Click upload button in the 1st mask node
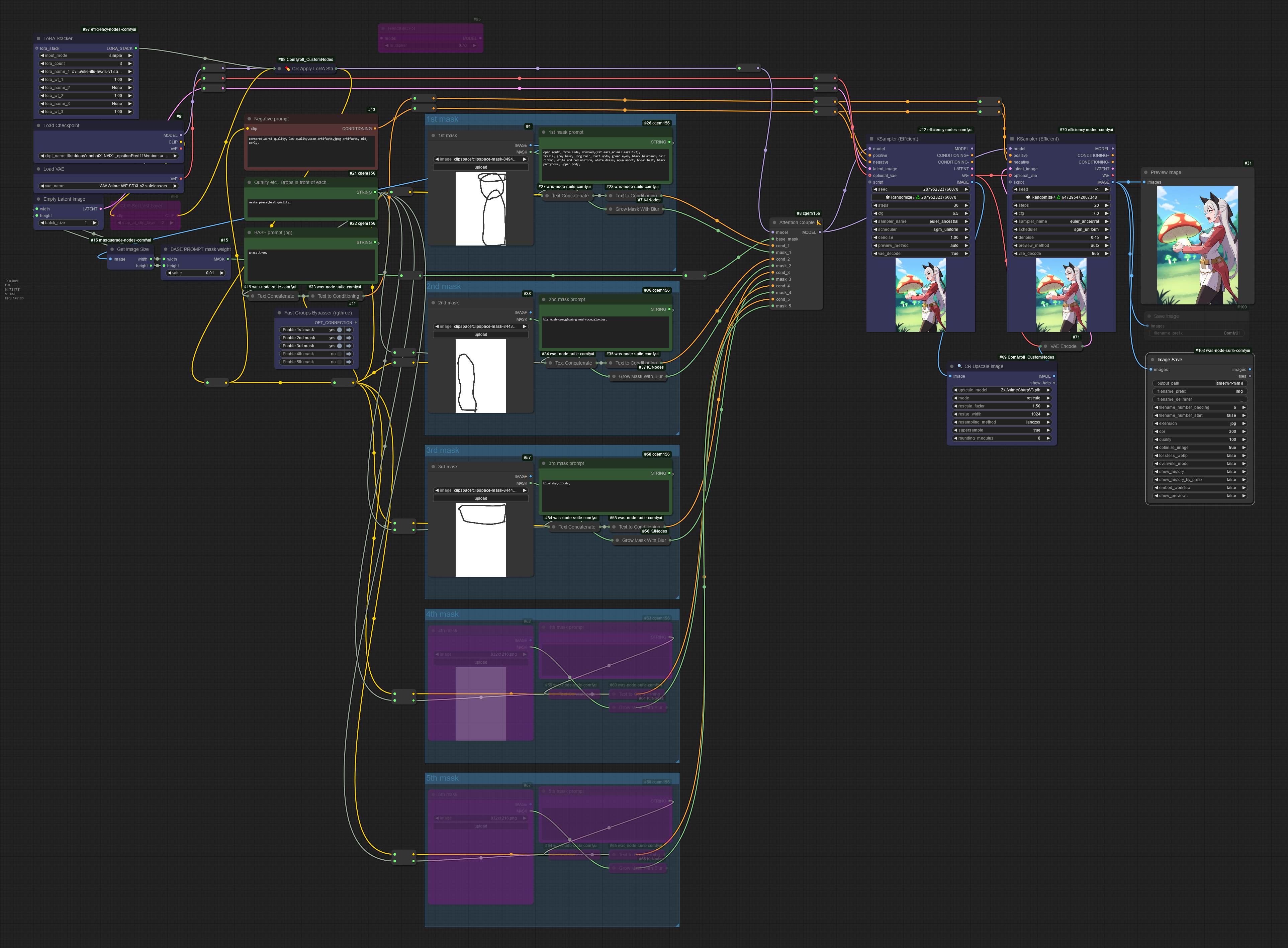 pos(480,168)
